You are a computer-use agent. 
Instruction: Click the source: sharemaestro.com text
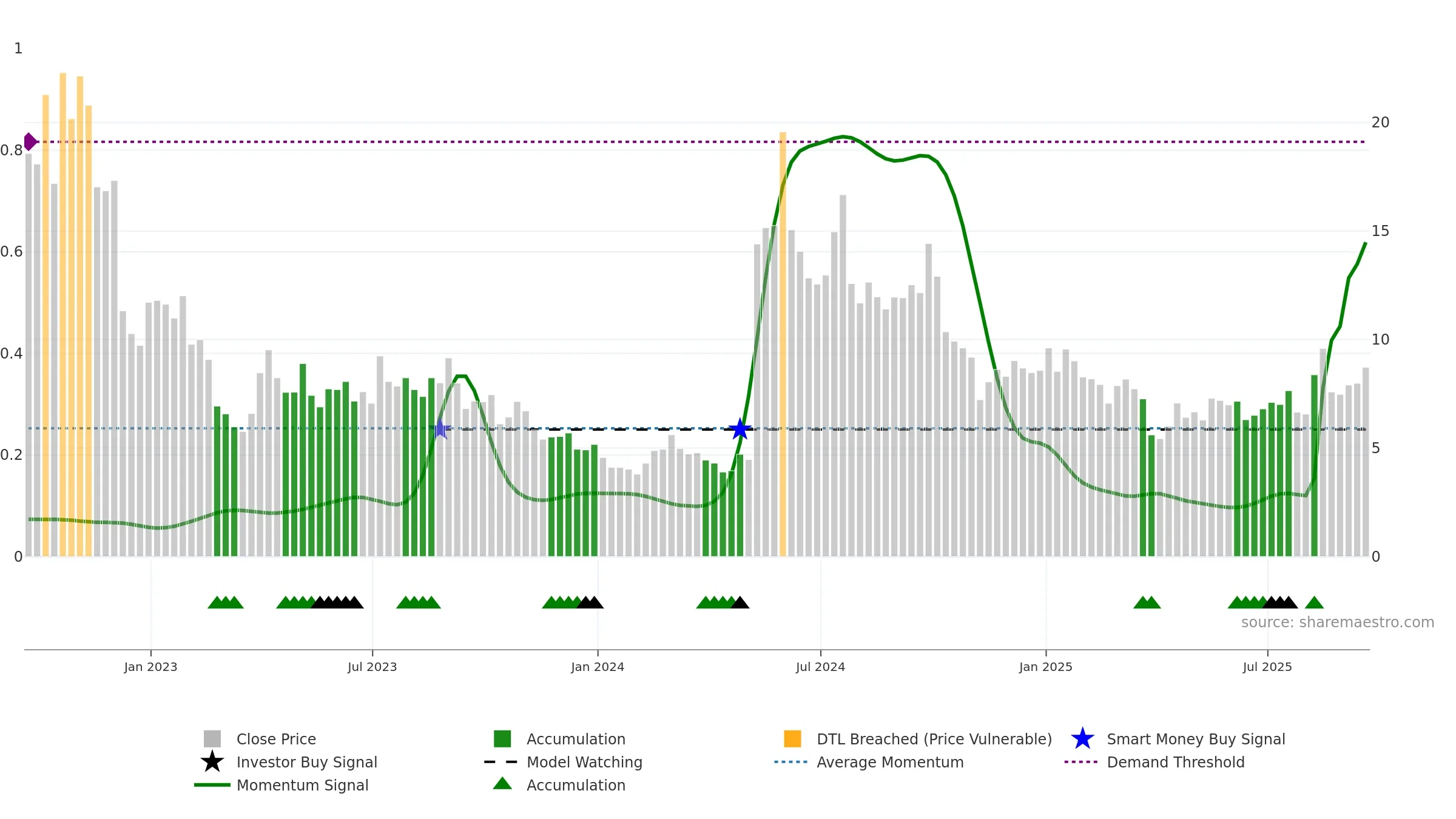[x=1338, y=622]
